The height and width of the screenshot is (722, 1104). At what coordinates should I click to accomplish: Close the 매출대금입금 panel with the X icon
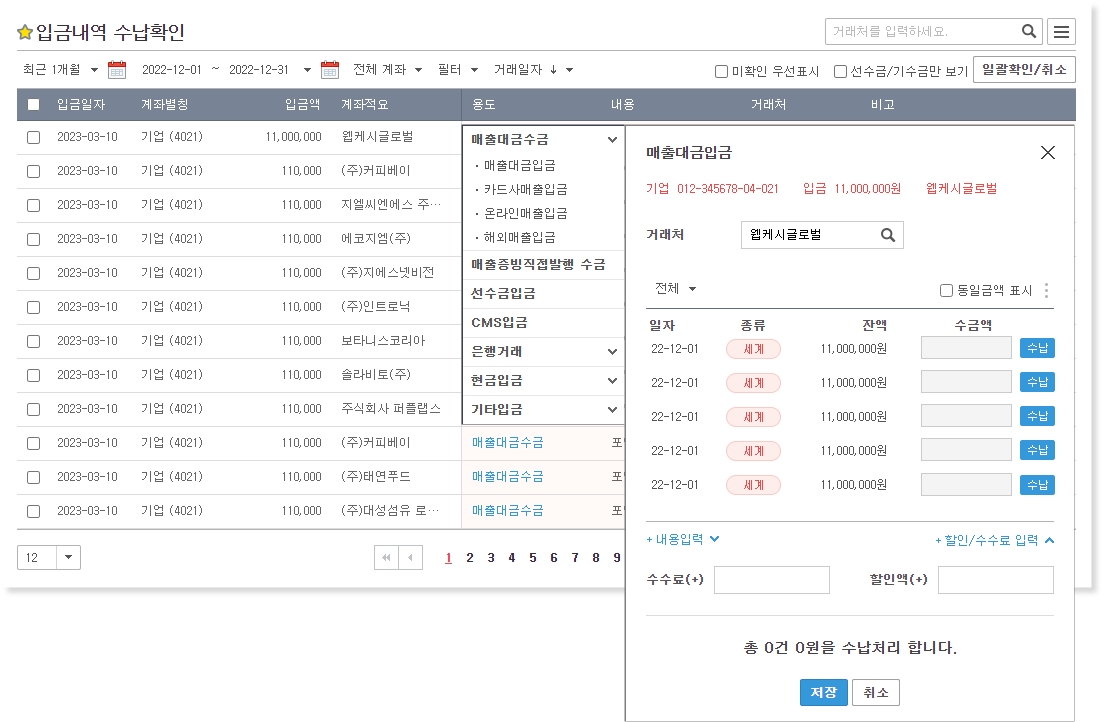coord(1047,153)
